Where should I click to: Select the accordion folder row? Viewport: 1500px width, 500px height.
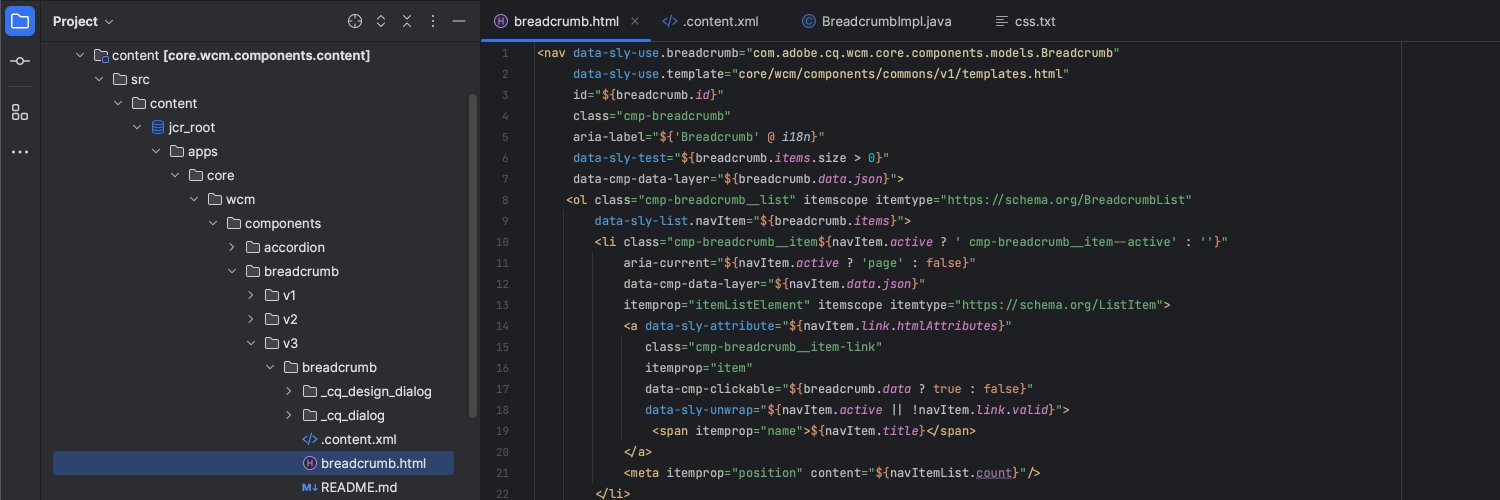253,247
